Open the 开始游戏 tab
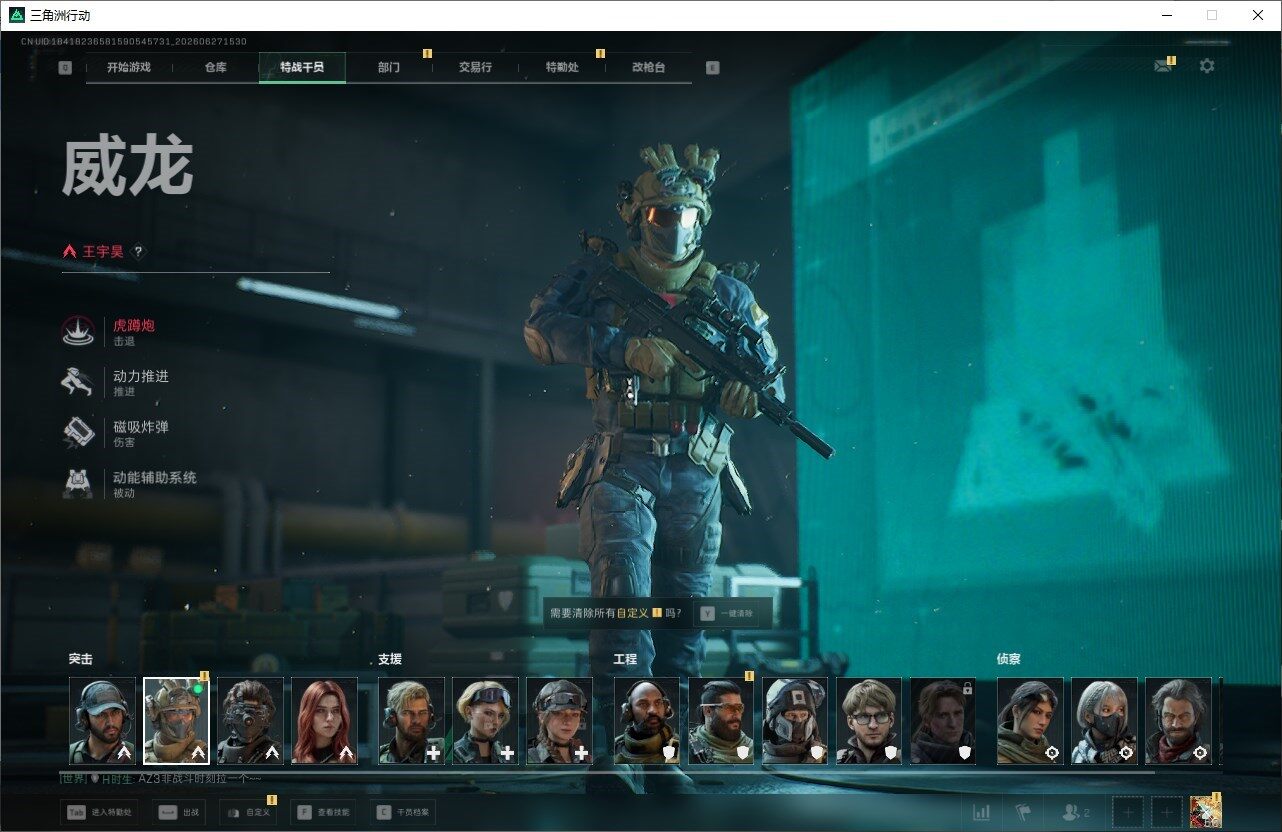This screenshot has width=1282, height=832. [129, 67]
